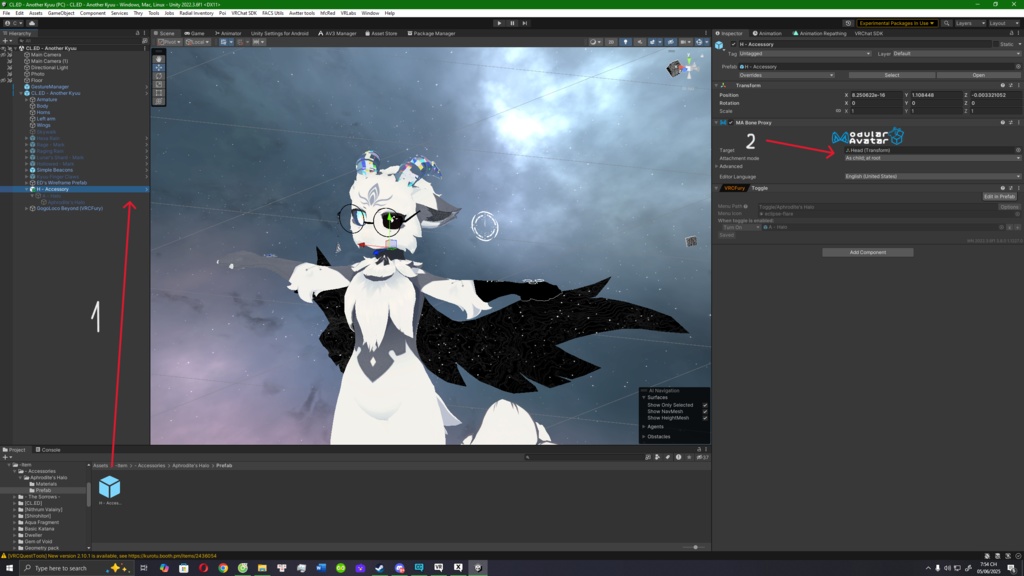Image resolution: width=1024 pixels, height=576 pixels.
Task: Open the scene Gizmos icon dropdown
Action: pos(701,42)
